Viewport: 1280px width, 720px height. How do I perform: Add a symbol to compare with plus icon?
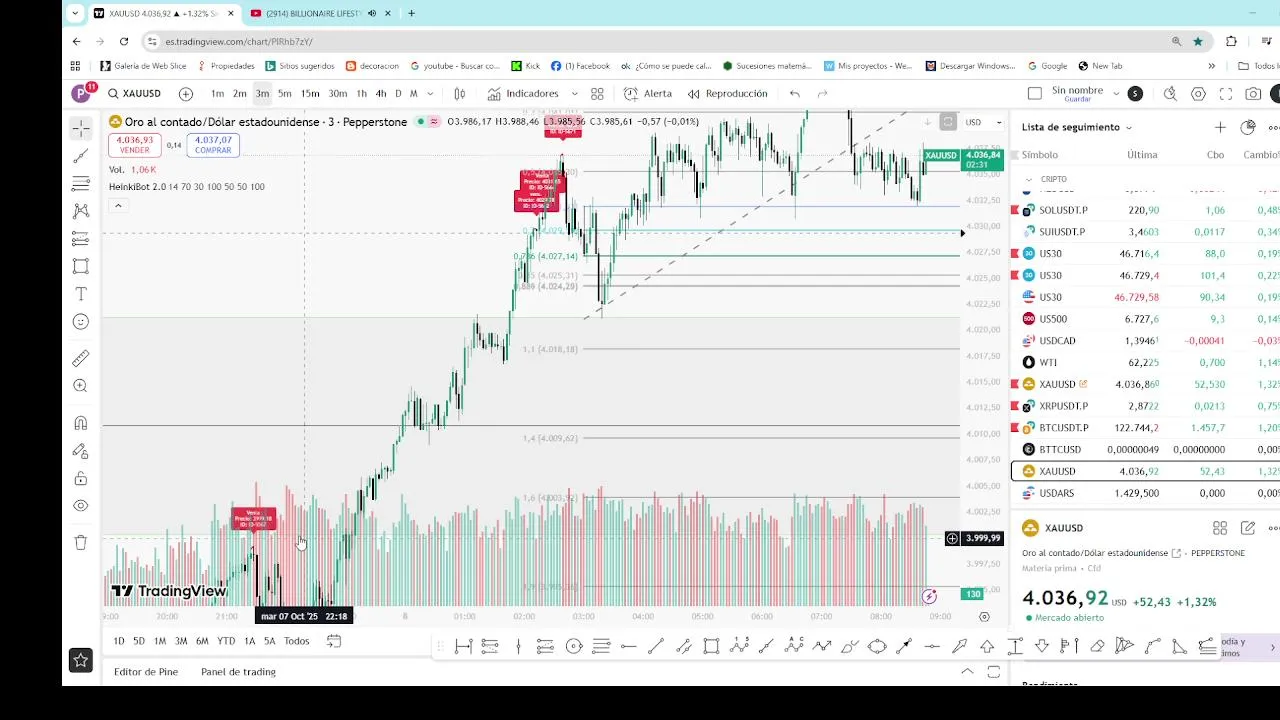[x=186, y=94]
